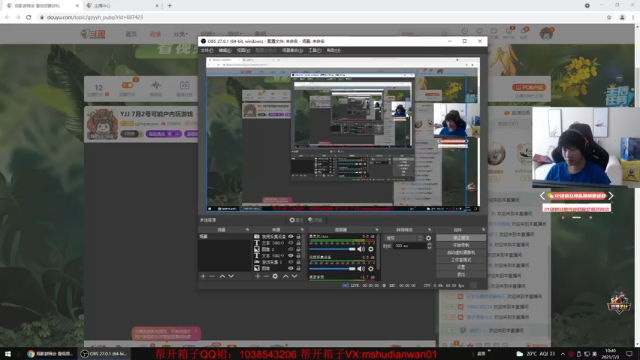Select 场景 item in Scenes list
Viewport: 640px width, 360px height.
[x=224, y=237]
